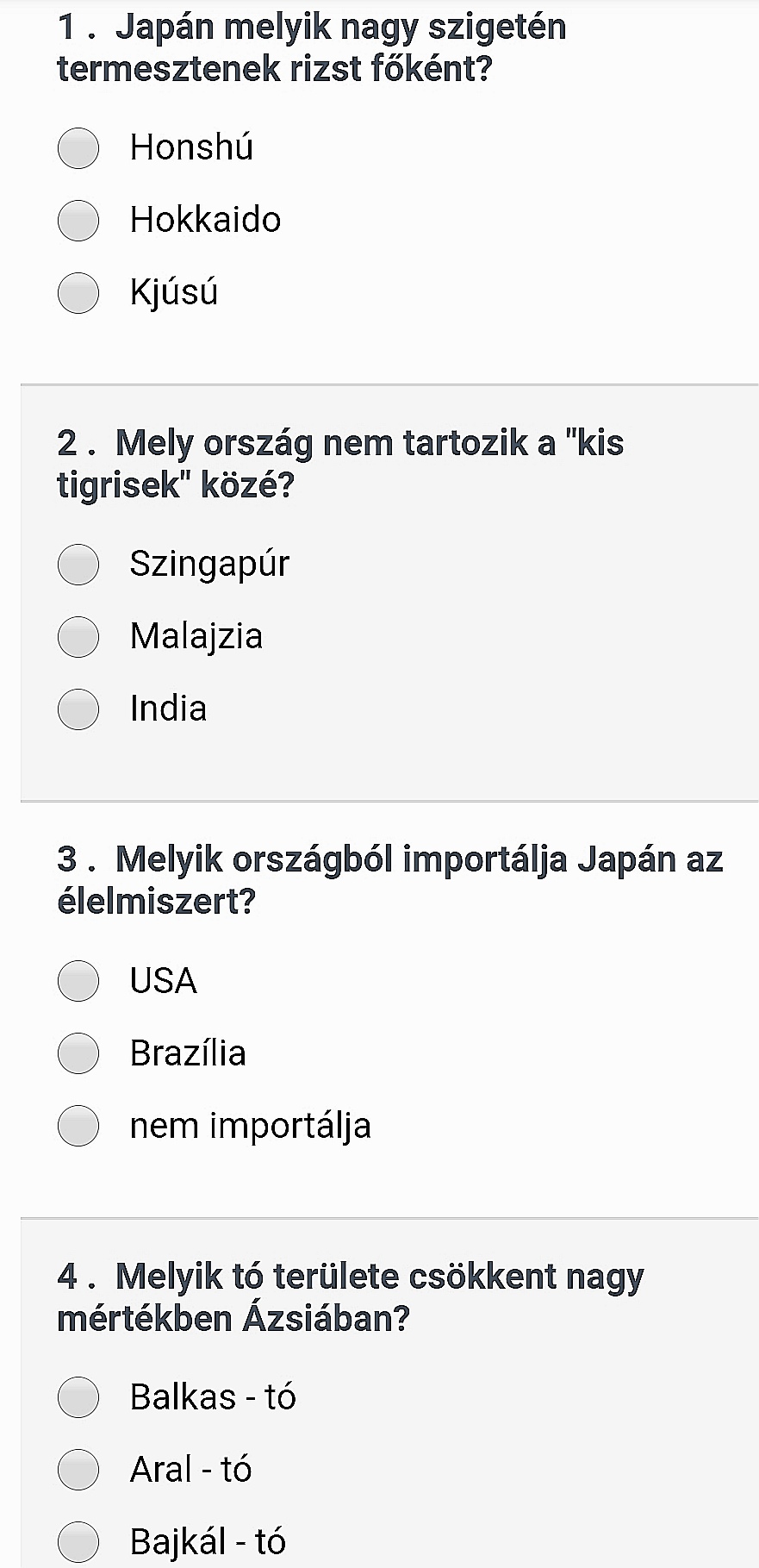Choose 'nem importálja' answer
759x1568 pixels.
[x=78, y=1126]
